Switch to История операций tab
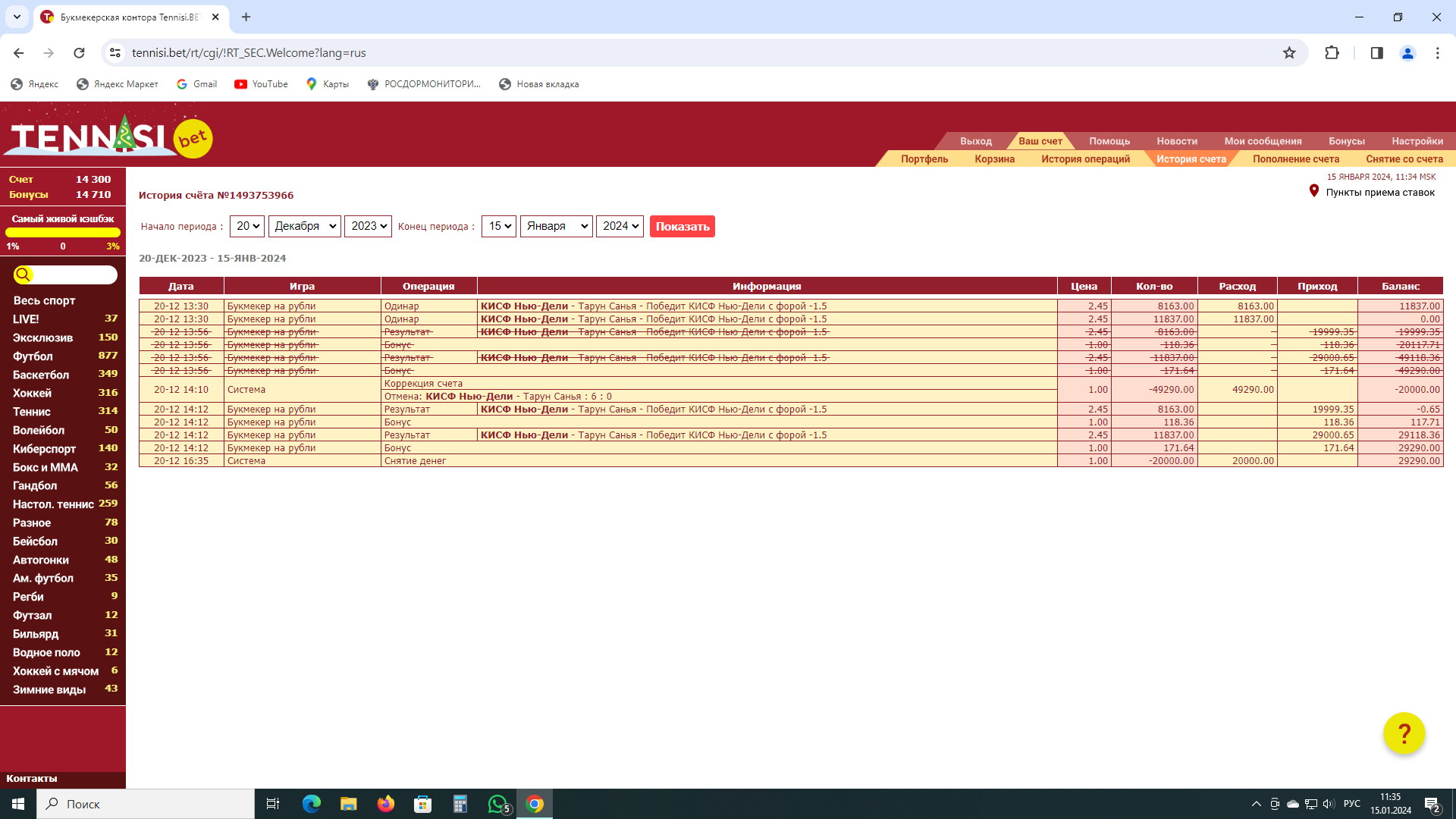The height and width of the screenshot is (819, 1456). click(1085, 159)
